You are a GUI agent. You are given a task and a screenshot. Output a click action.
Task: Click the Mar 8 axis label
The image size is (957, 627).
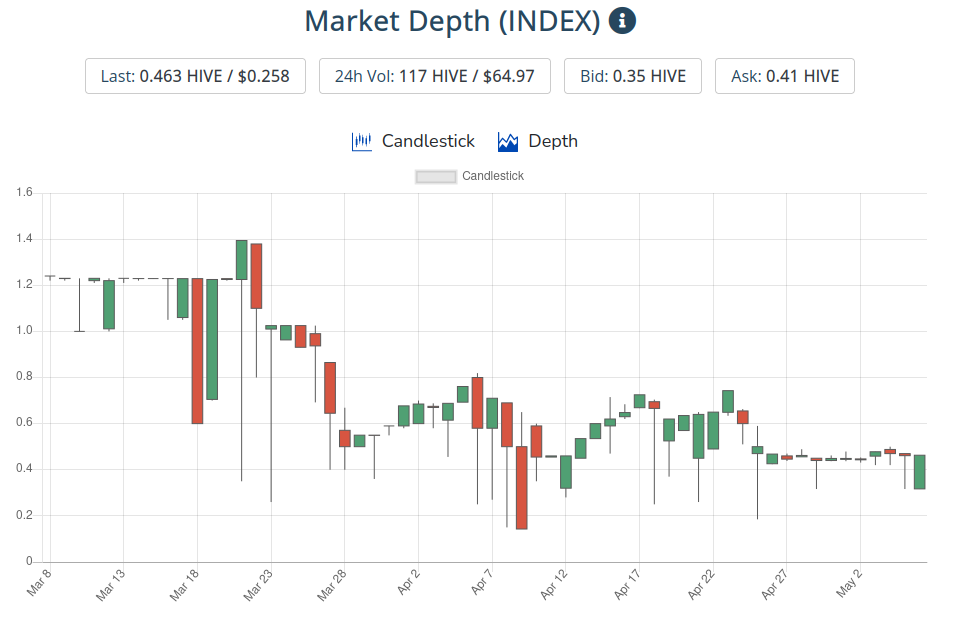pos(39,582)
